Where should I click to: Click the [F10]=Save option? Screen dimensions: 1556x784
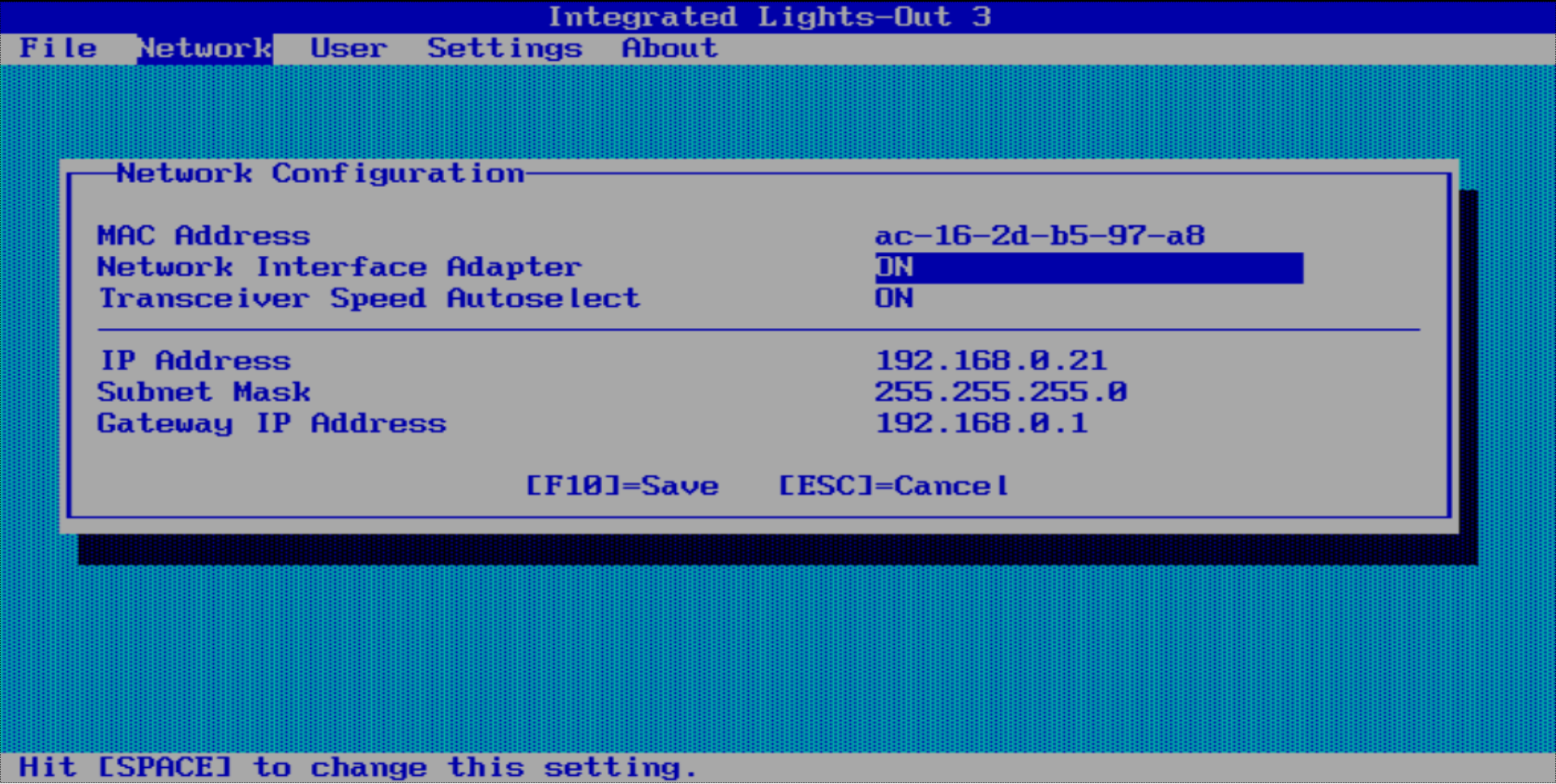(x=622, y=486)
